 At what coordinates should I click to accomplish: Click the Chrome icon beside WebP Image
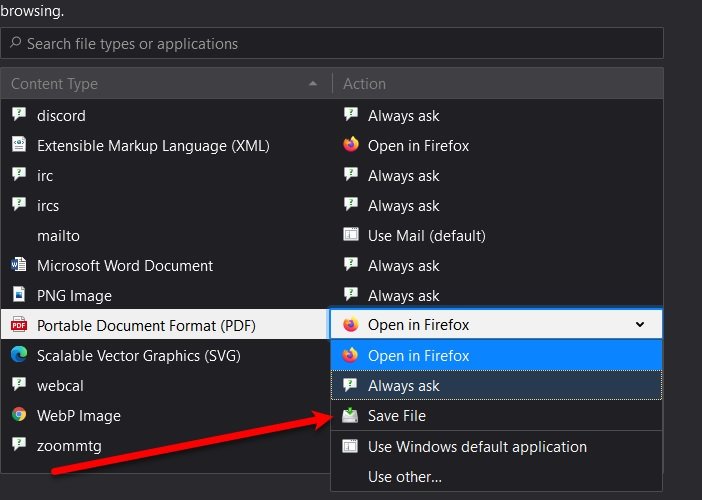[19, 415]
